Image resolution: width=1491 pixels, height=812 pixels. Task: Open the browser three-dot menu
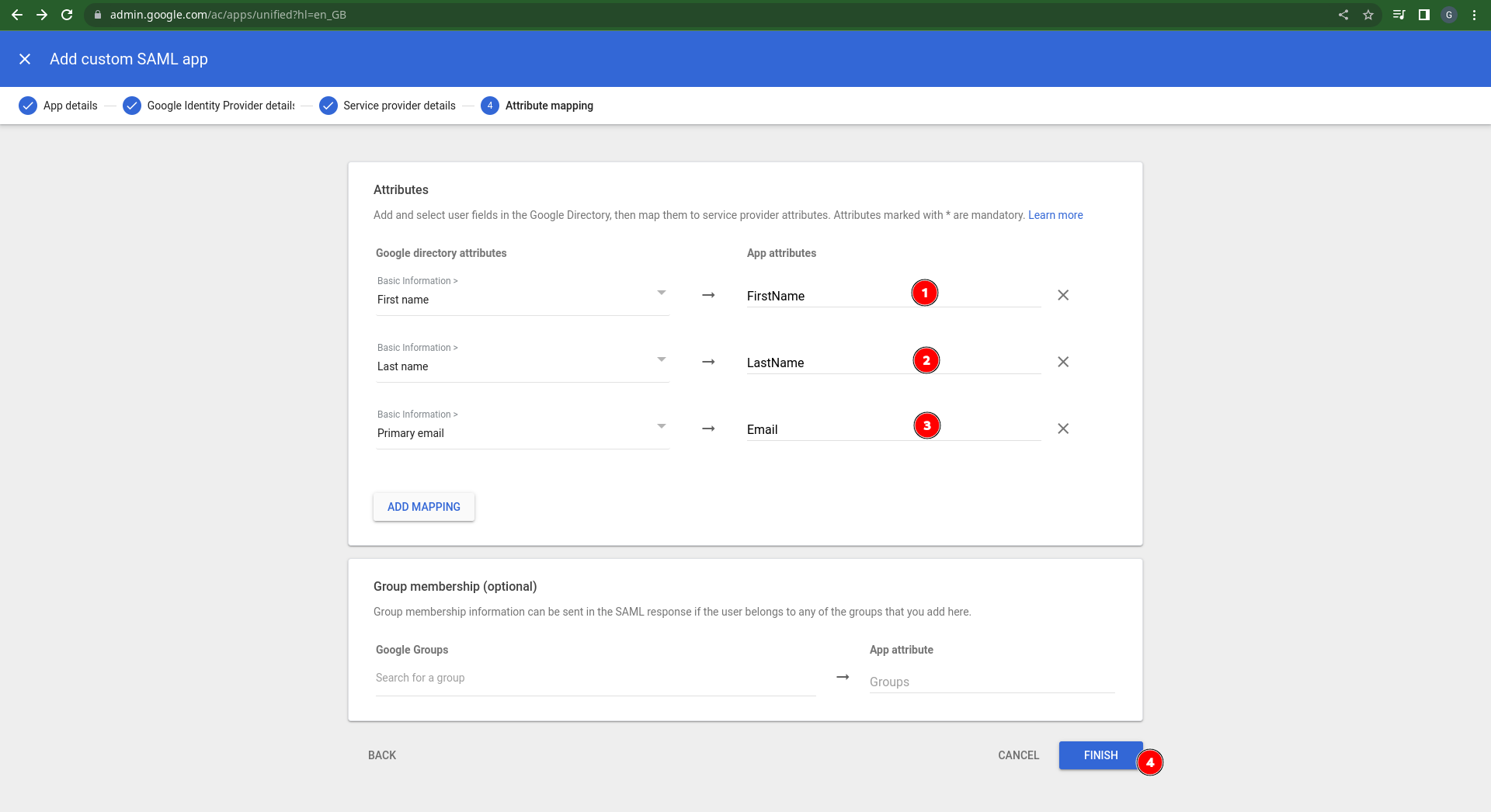1474,15
